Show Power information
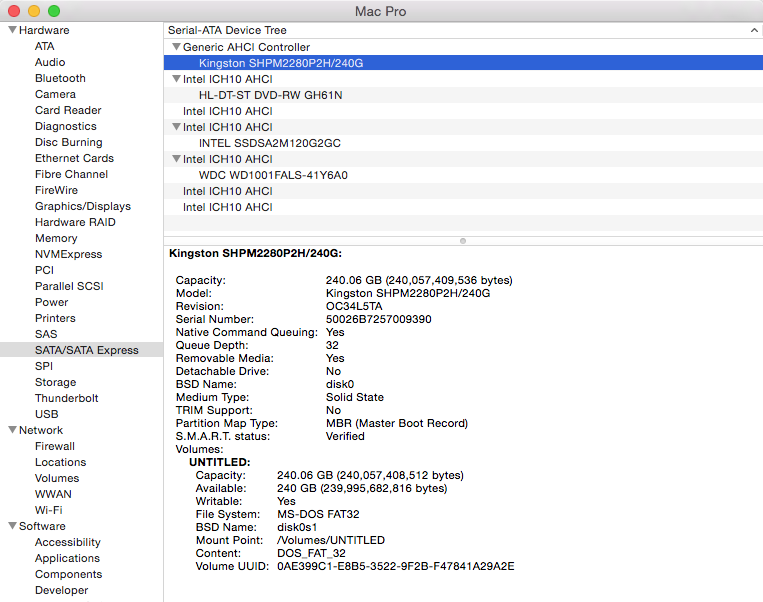Screen dimensions: 763x602 (x=51, y=302)
